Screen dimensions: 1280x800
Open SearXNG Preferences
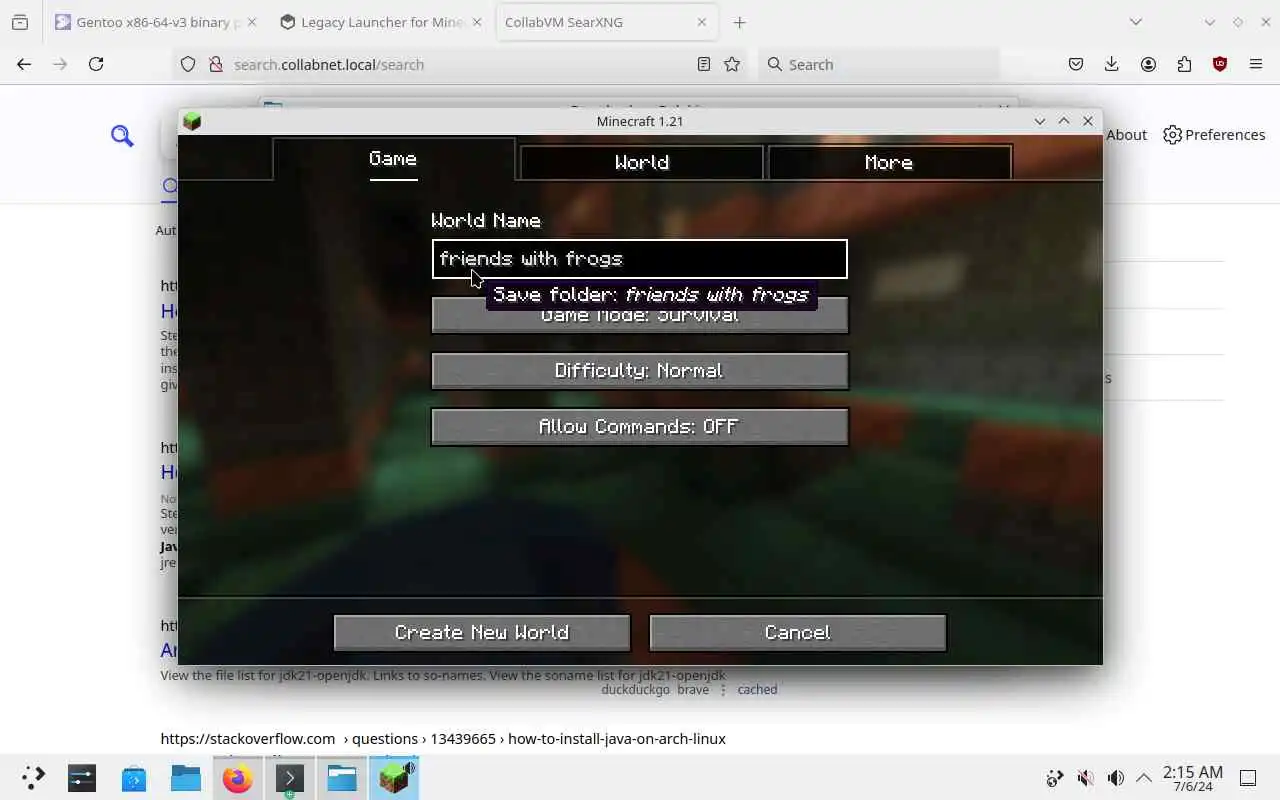click(1214, 135)
